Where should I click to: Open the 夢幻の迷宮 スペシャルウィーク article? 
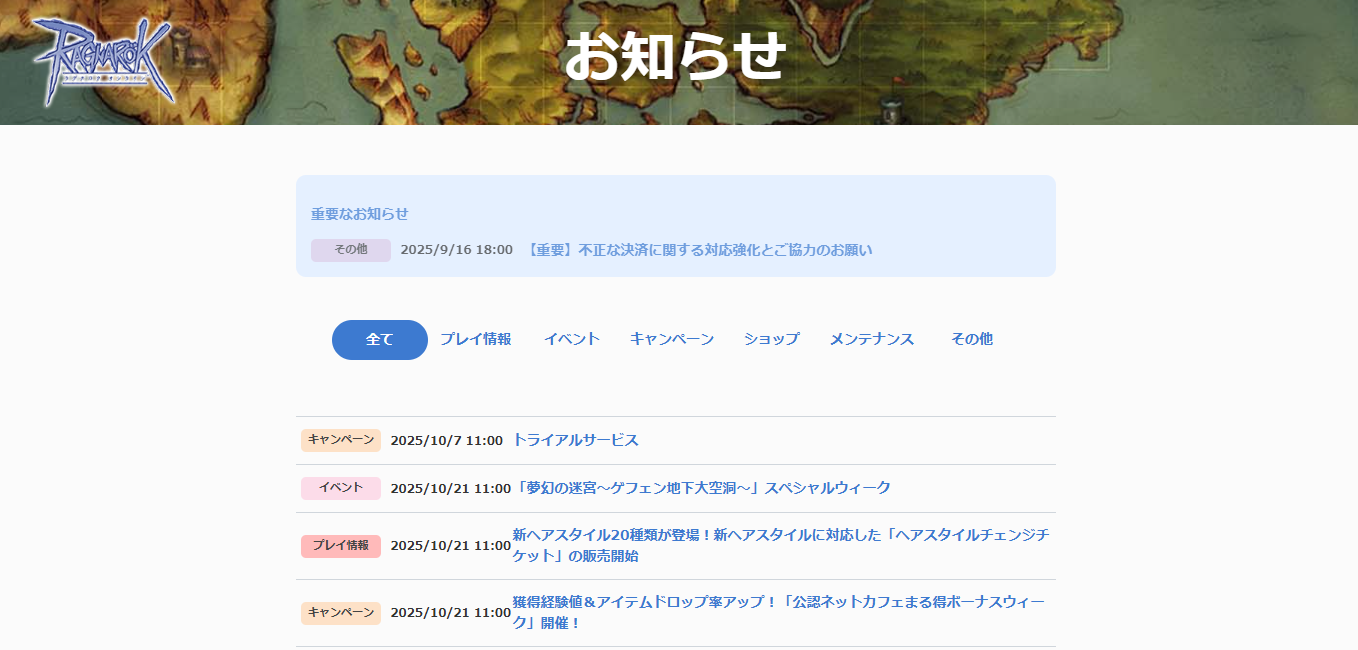click(x=701, y=488)
